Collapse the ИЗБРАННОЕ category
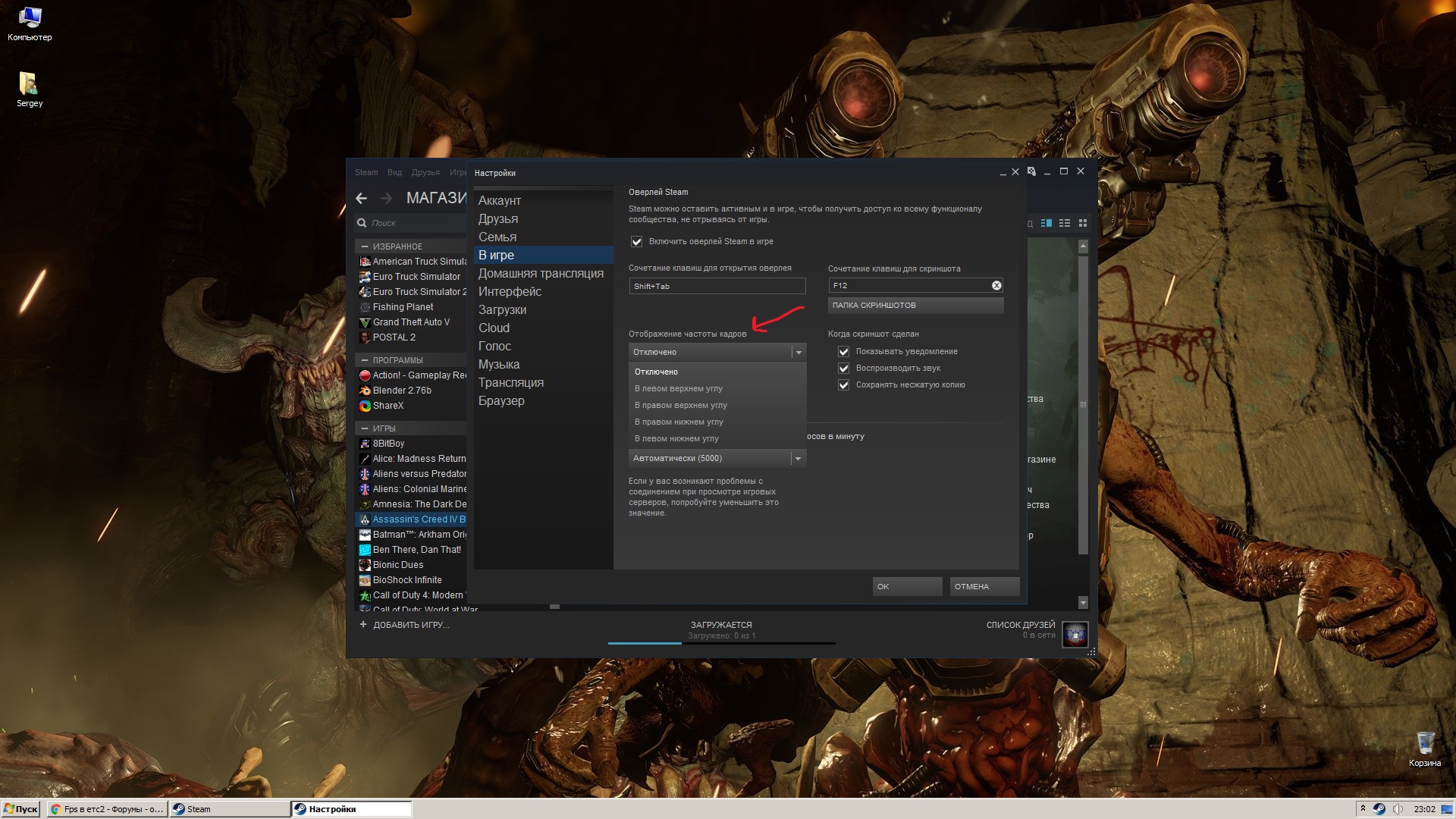This screenshot has width=1456, height=819. pyautogui.click(x=365, y=246)
